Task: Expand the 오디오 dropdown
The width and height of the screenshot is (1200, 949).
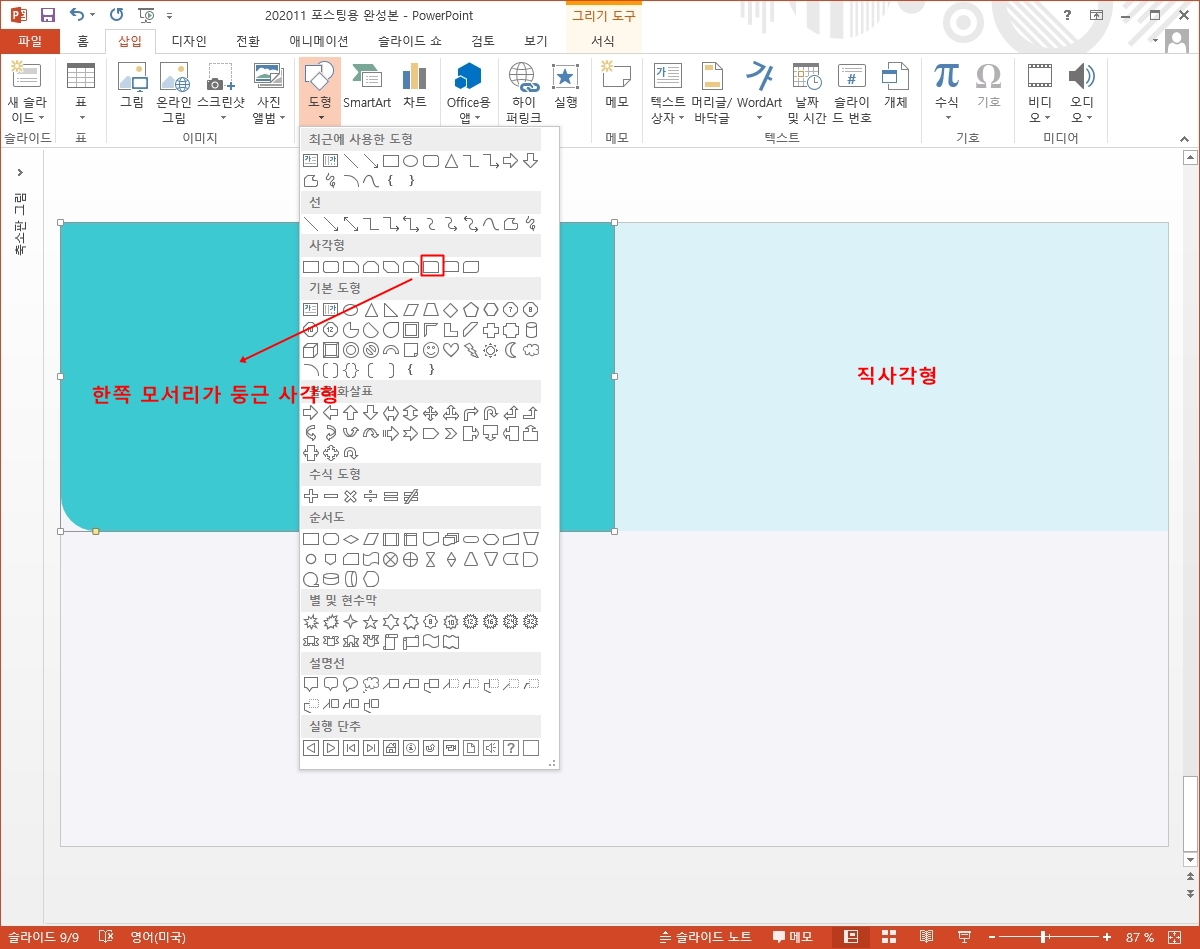Action: [1082, 93]
